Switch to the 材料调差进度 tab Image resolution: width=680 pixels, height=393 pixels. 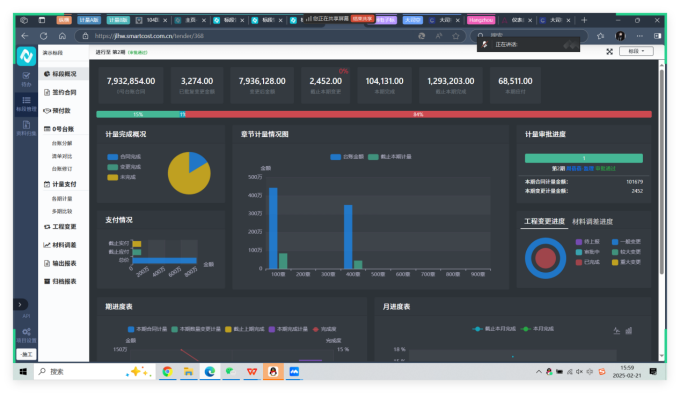click(x=592, y=222)
